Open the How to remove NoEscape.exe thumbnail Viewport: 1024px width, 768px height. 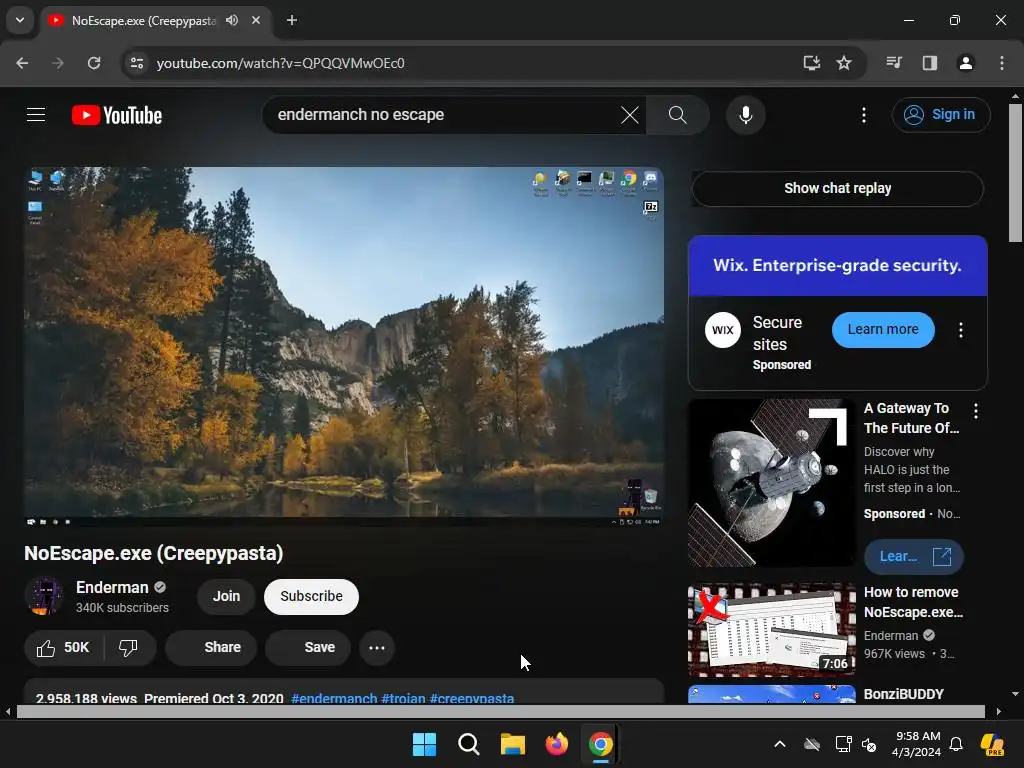pos(771,630)
